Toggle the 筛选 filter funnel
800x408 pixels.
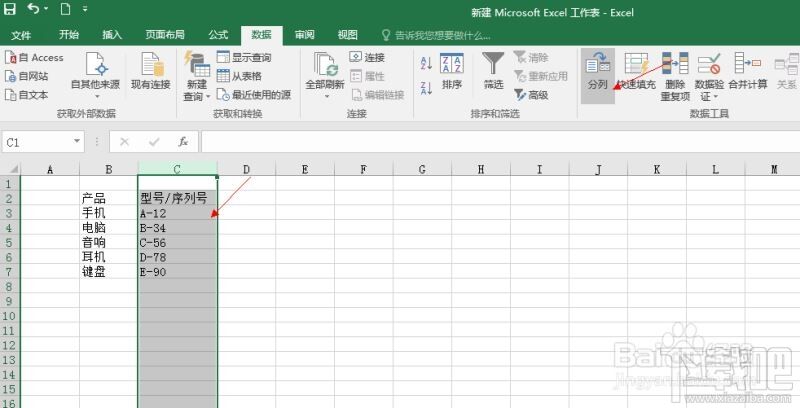tap(493, 71)
